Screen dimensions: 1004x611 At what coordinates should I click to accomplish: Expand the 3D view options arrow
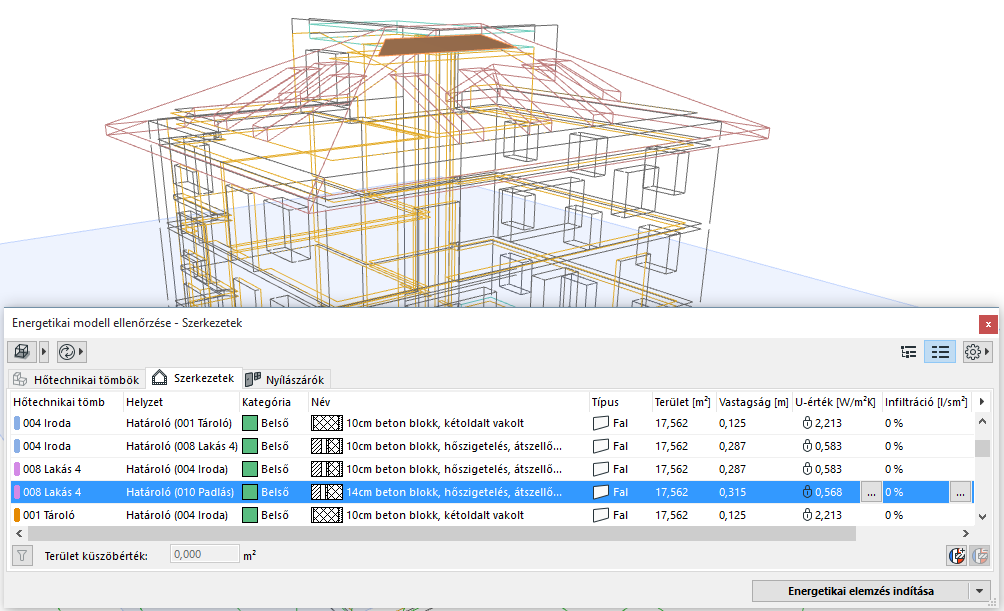tap(44, 352)
